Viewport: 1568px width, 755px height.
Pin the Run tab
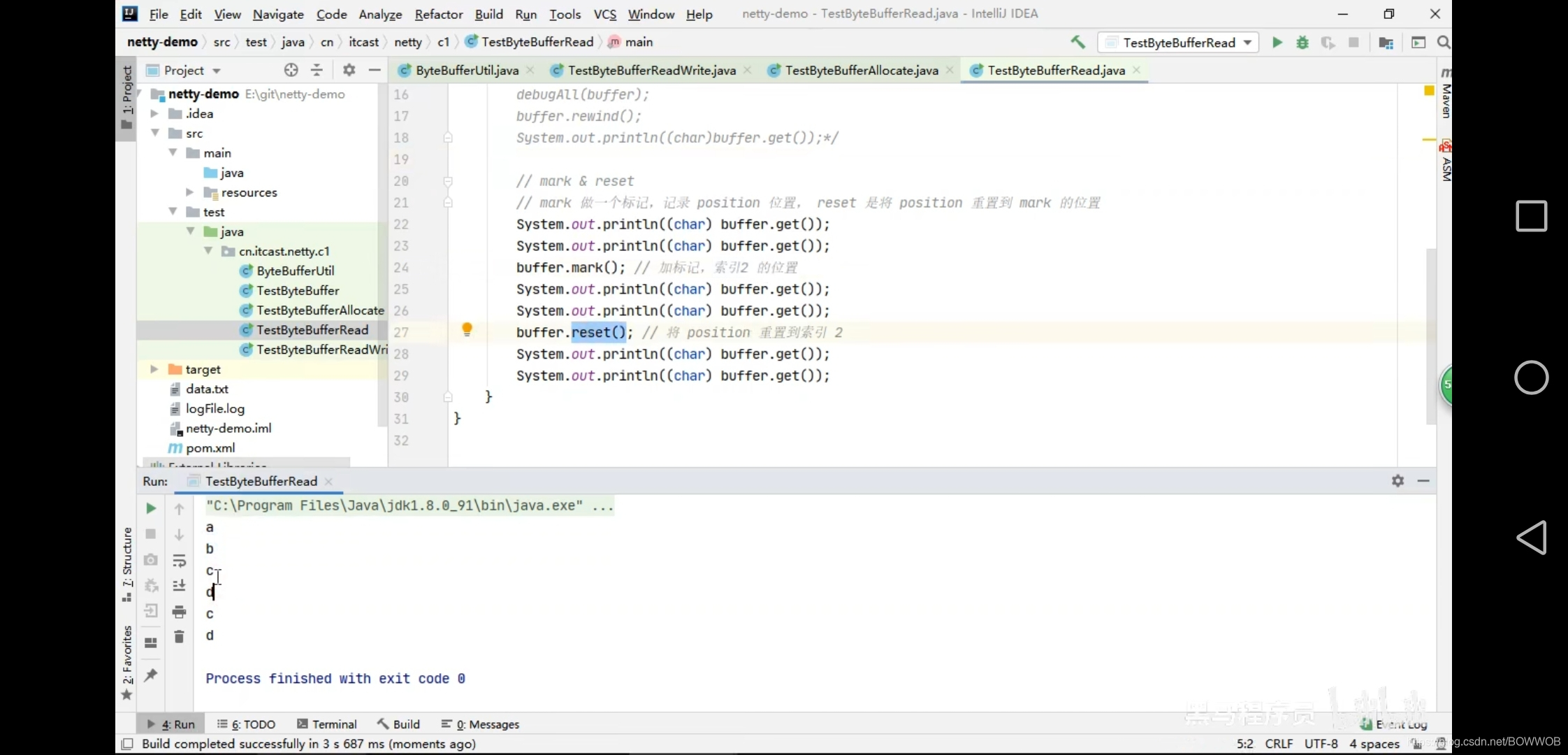(150, 675)
